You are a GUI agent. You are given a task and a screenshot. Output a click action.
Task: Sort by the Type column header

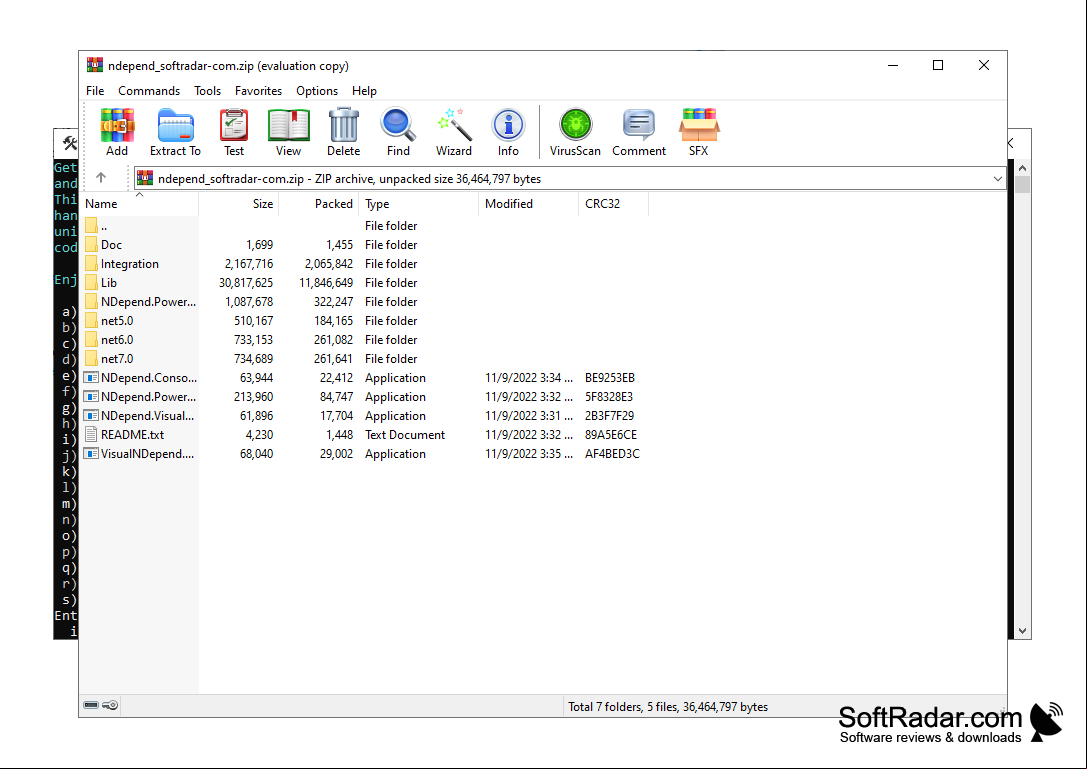click(x=419, y=204)
